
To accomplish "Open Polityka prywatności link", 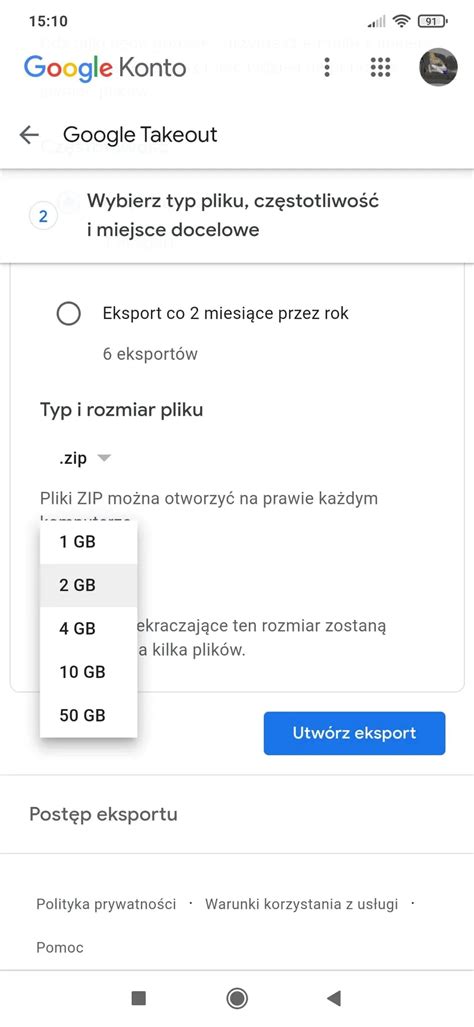I will (x=106, y=905).
